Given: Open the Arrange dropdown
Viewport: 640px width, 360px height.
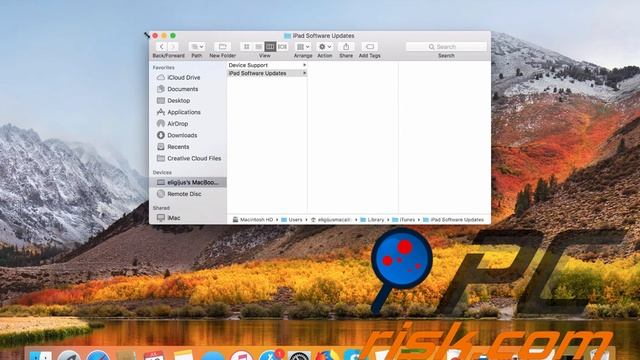Looking at the screenshot, I should click(303, 47).
